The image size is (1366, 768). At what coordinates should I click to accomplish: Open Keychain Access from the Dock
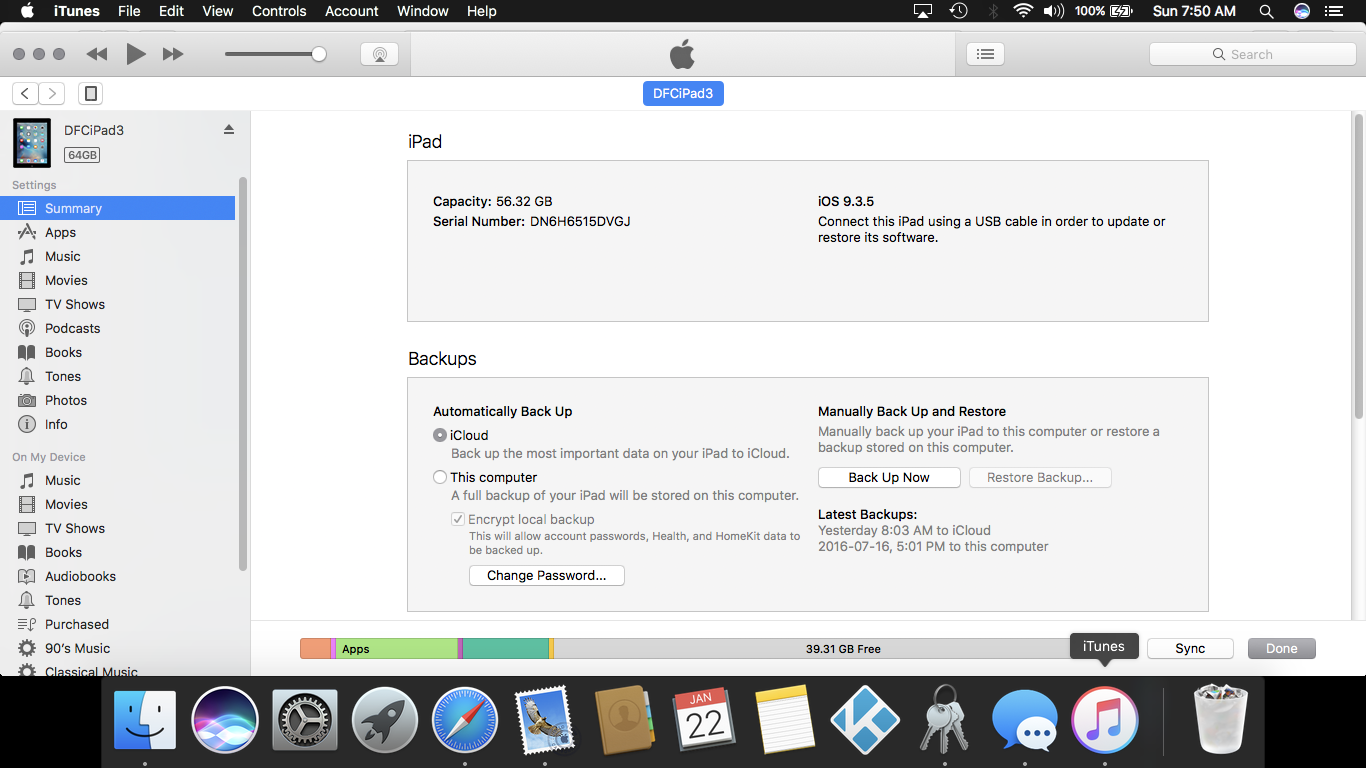[x=945, y=720]
